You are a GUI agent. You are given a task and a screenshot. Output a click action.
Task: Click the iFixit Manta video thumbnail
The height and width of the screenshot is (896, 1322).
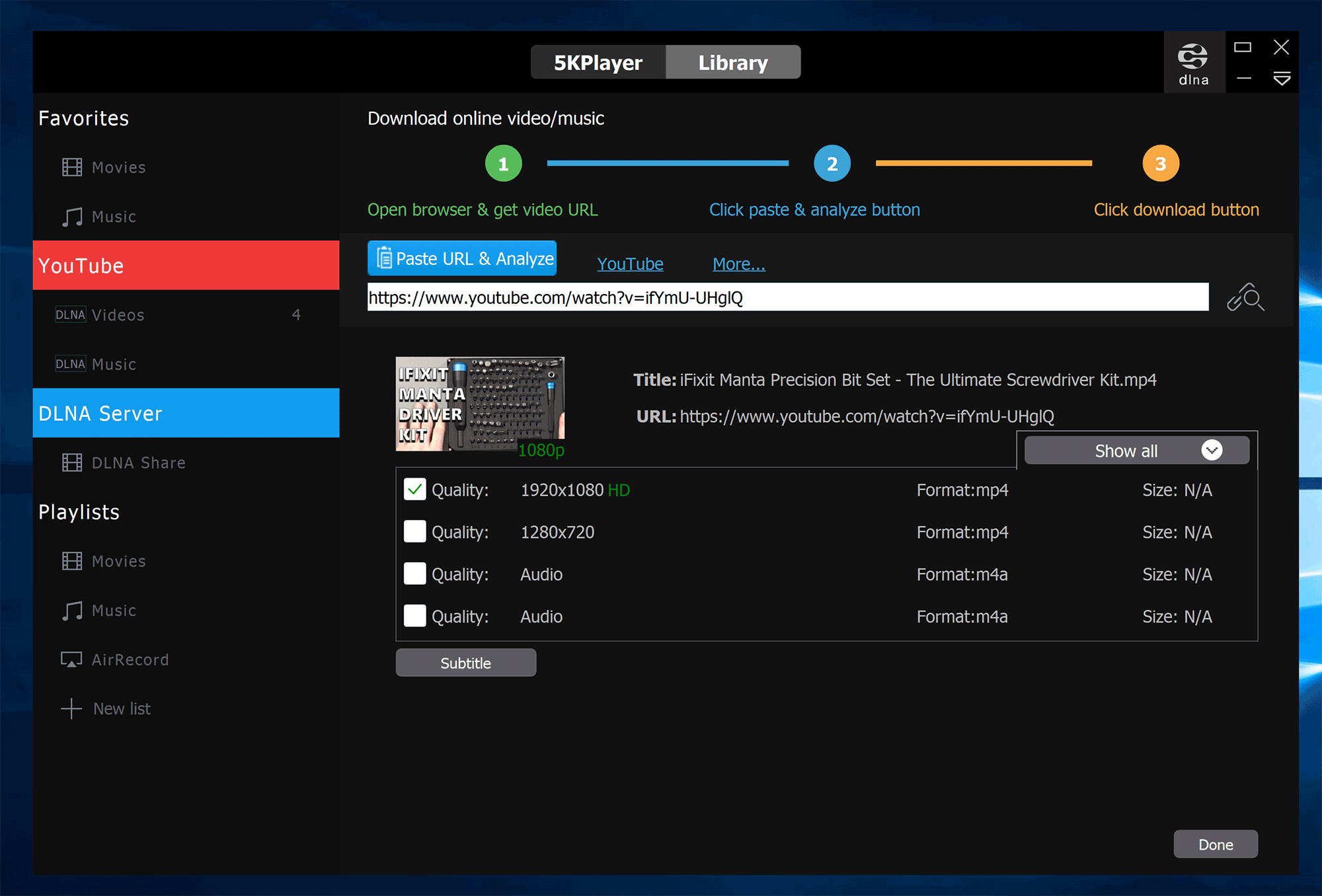pyautogui.click(x=480, y=404)
